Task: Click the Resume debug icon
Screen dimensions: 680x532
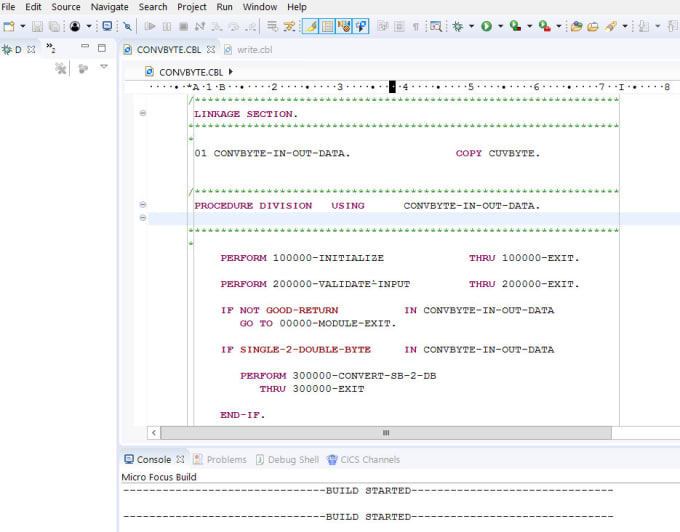Action: tap(150, 26)
